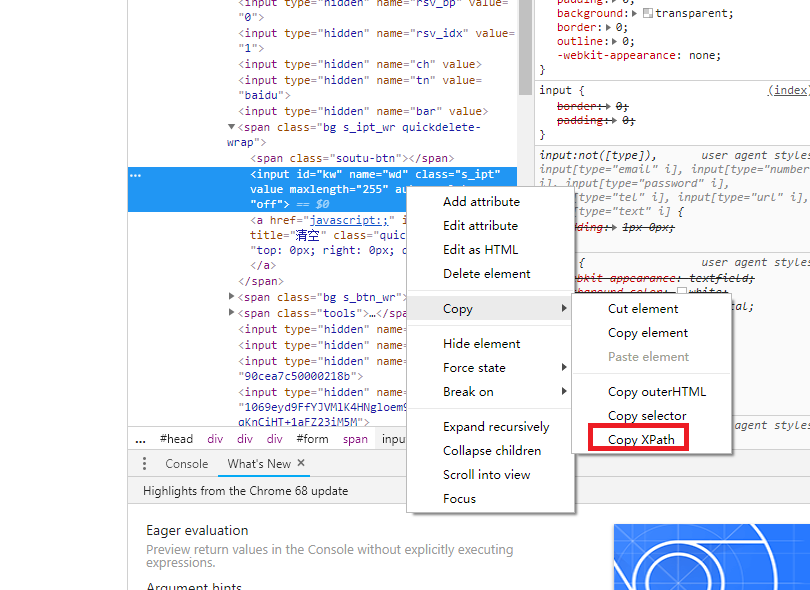Image resolution: width=810 pixels, height=590 pixels.
Task: Expand the background CSS property triangle
Action: [x=634, y=13]
